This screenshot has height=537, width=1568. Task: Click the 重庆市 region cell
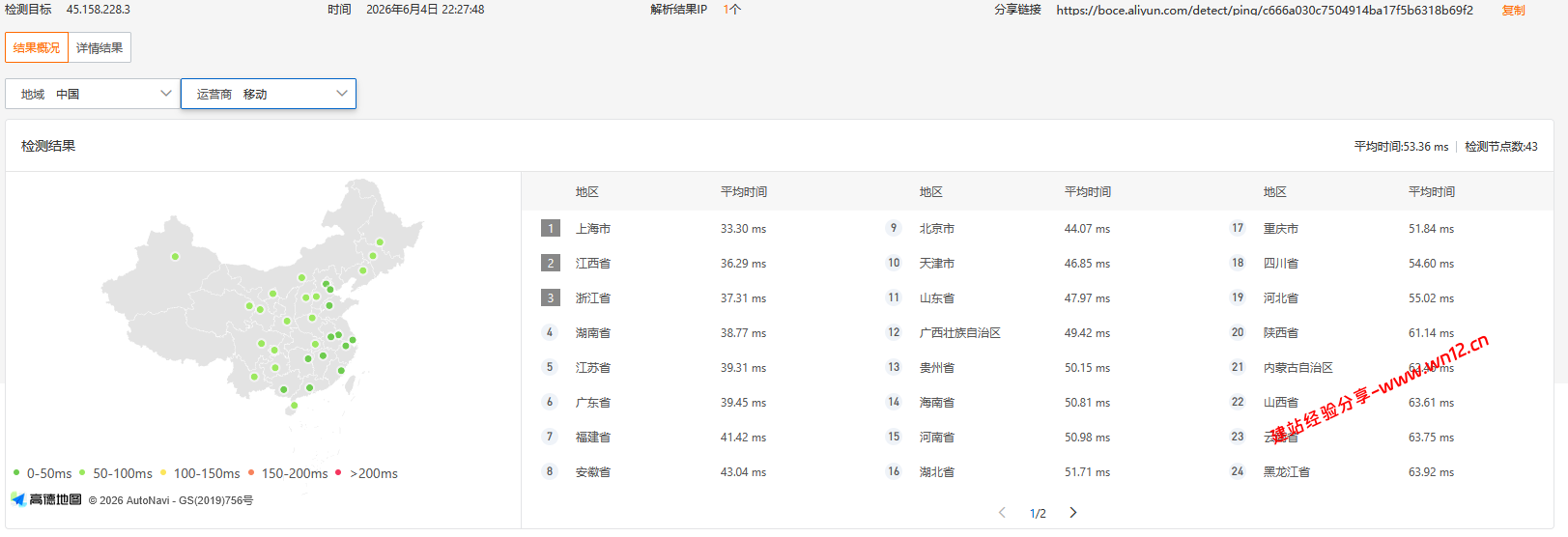coord(1281,229)
